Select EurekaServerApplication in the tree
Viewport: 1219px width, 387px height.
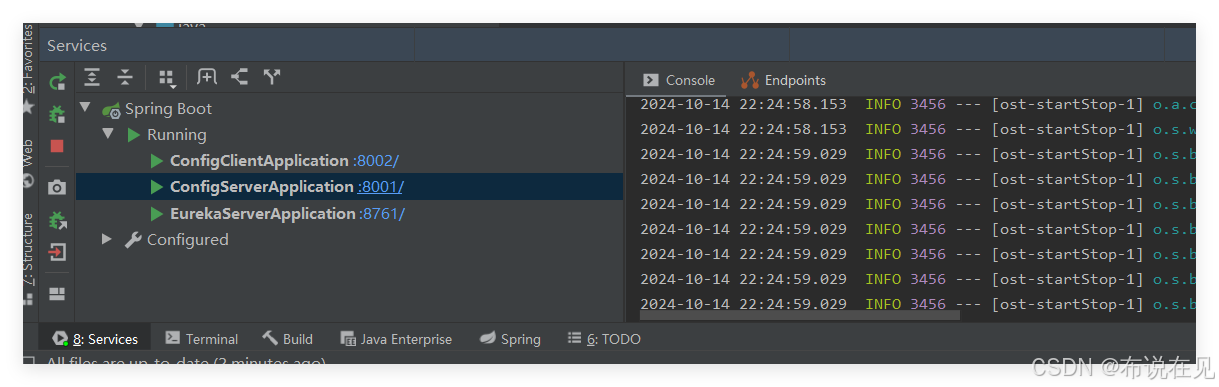pos(263,213)
